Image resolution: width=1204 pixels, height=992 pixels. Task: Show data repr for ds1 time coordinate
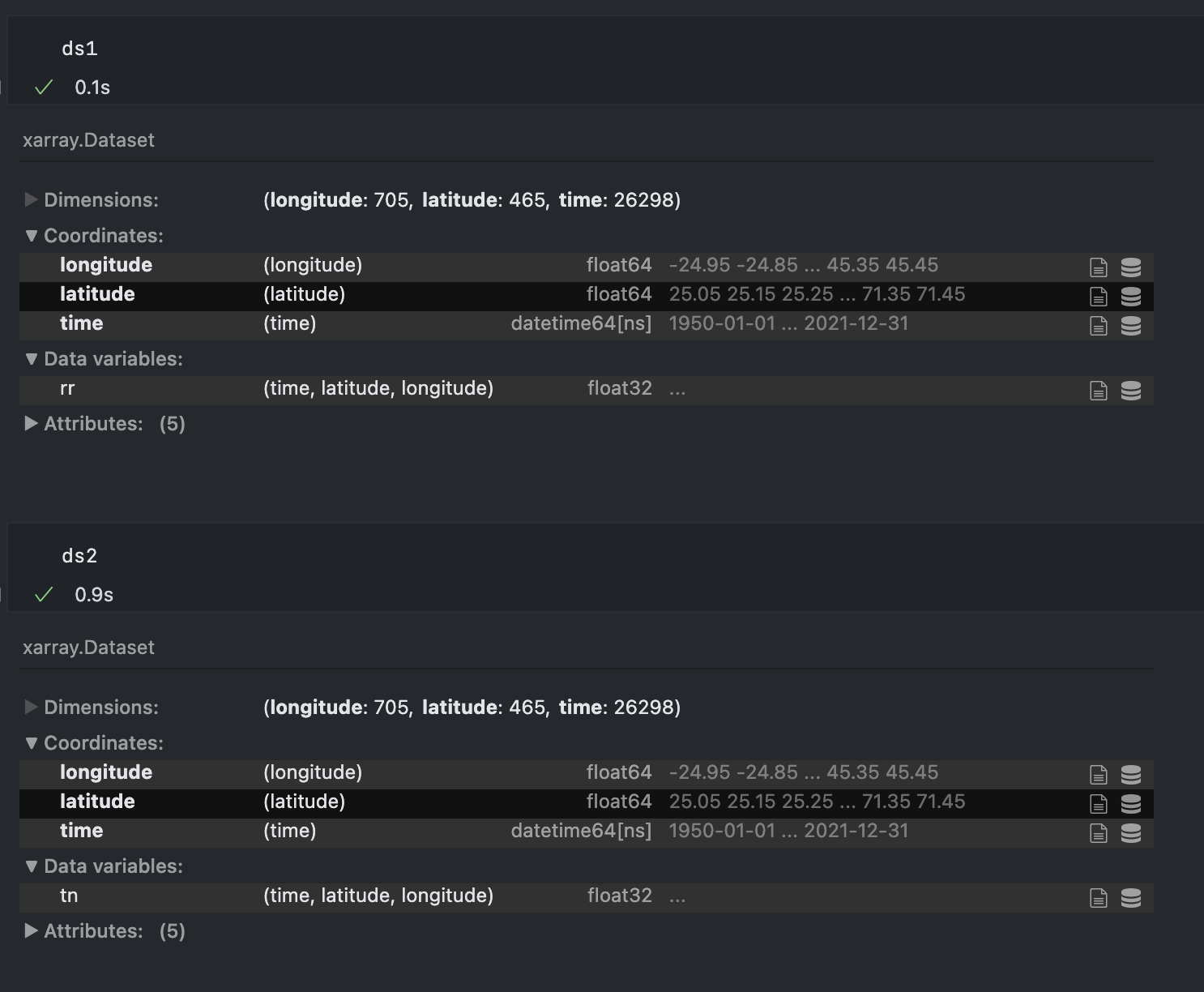tap(1131, 325)
